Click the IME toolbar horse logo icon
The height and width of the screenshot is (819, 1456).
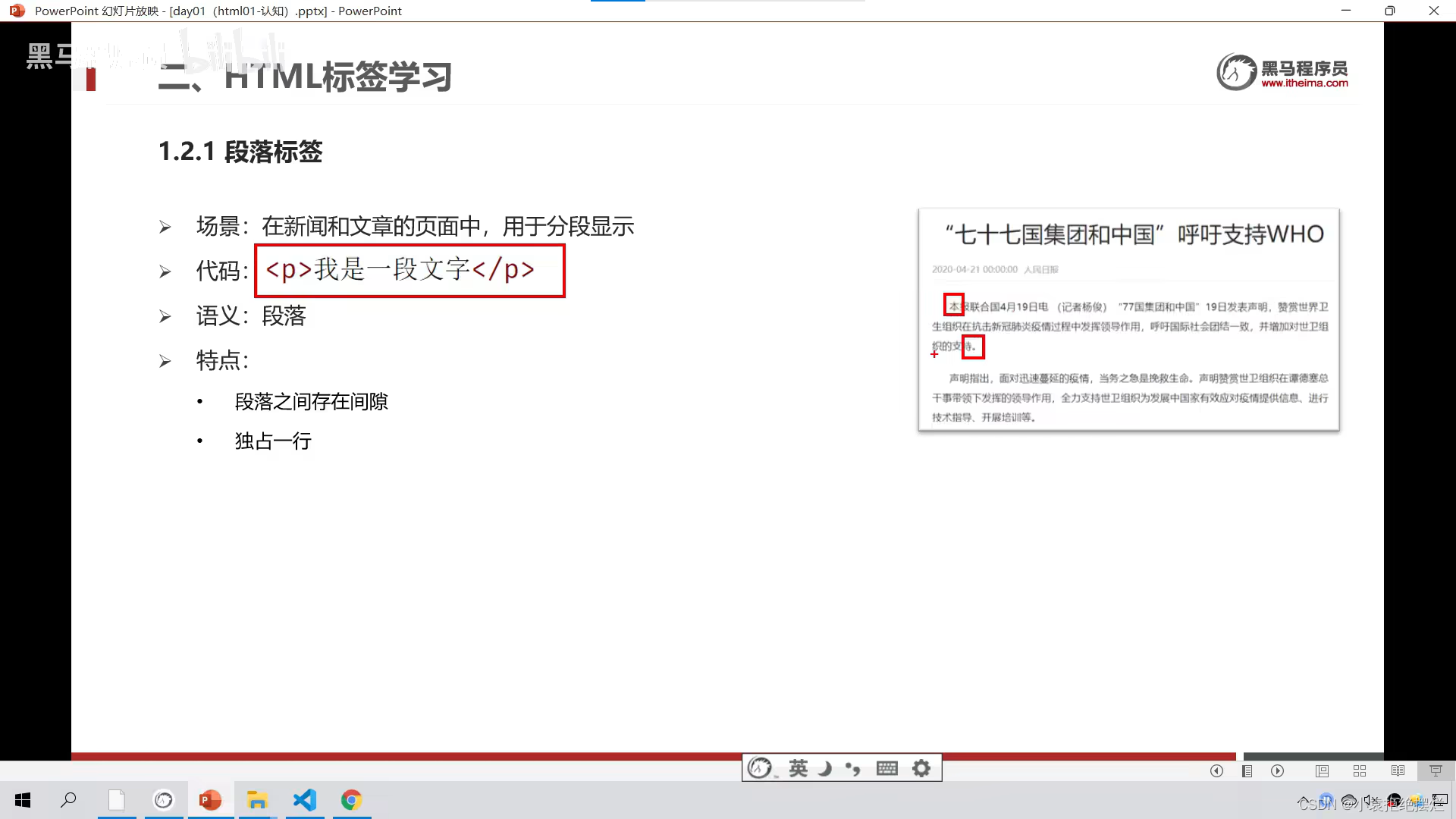760,768
